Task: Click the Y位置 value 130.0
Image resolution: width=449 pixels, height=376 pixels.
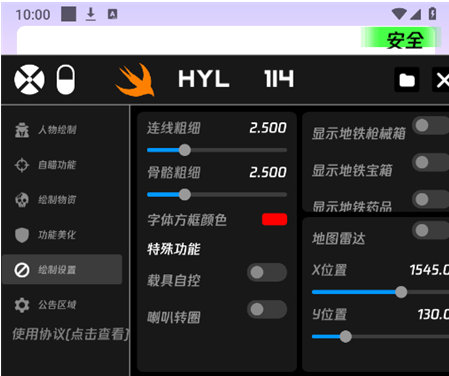Action: pyautogui.click(x=433, y=314)
